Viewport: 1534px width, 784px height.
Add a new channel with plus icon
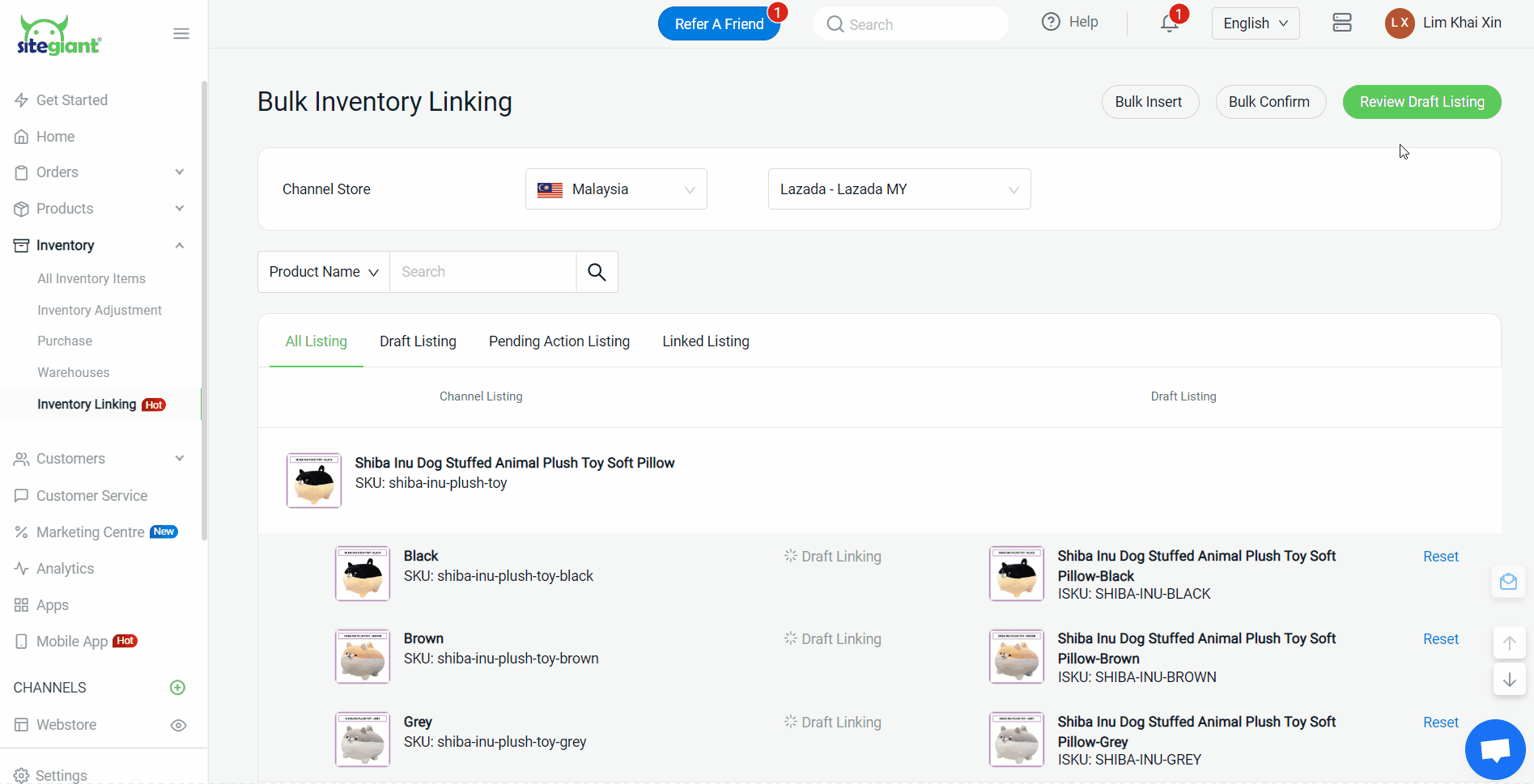point(178,688)
